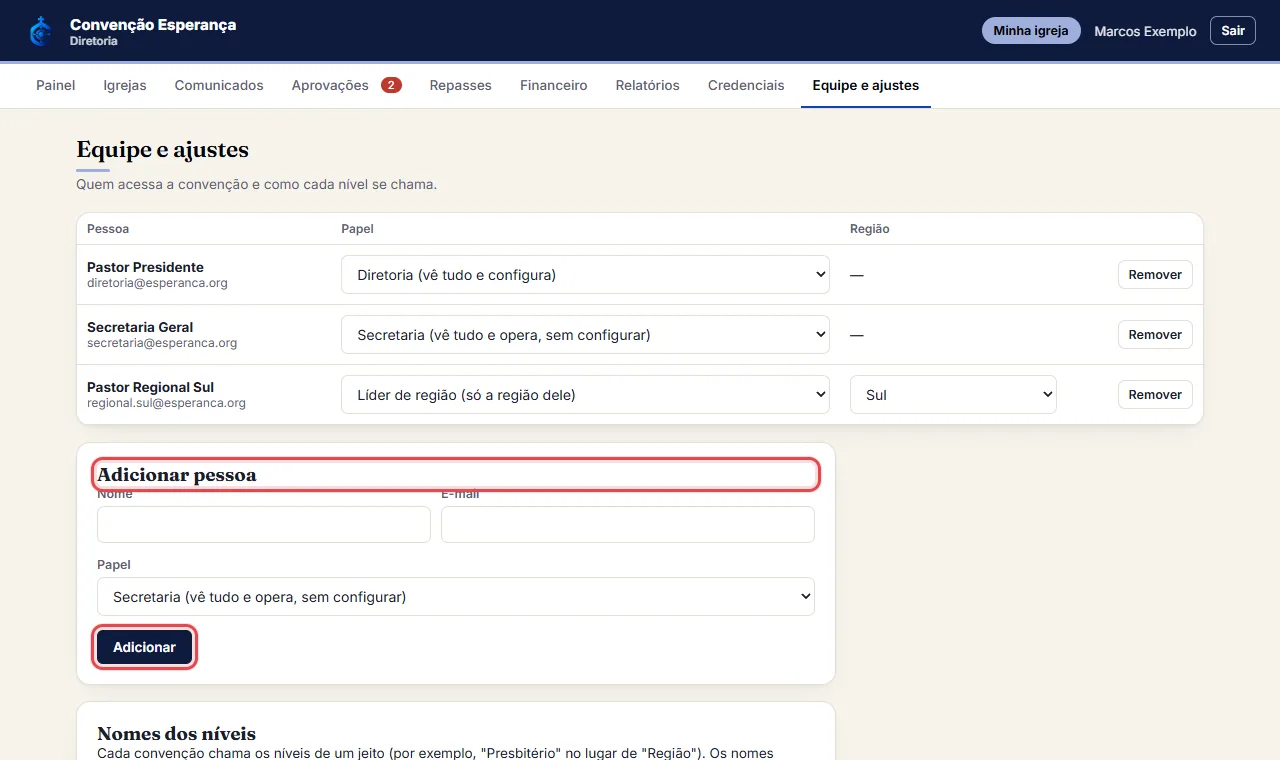Switch to the Comunicados tab

(219, 85)
